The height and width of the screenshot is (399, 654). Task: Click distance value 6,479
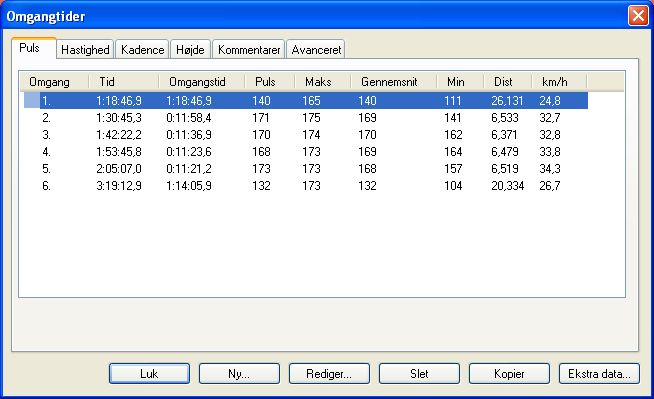(505, 152)
